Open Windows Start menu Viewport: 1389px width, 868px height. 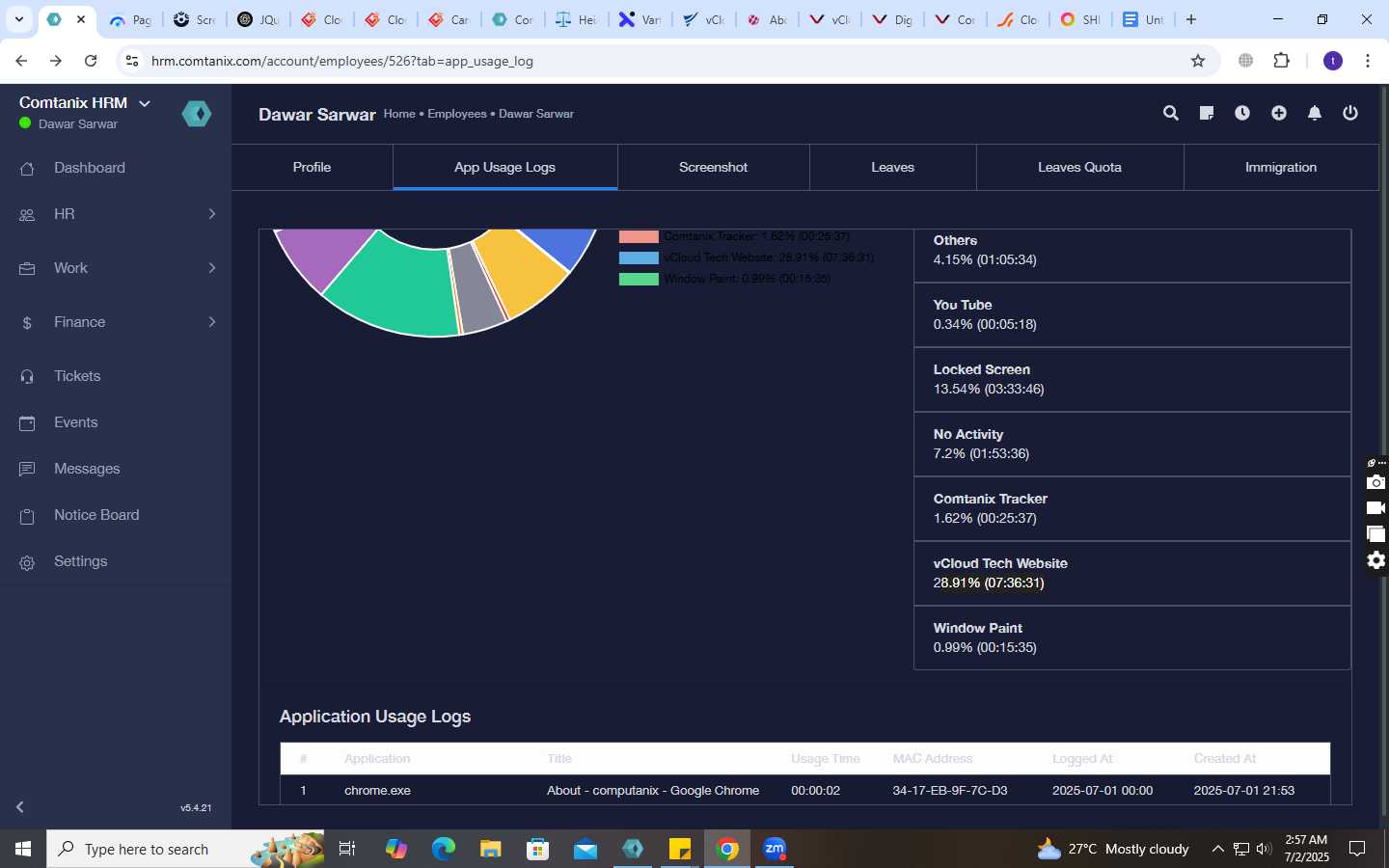pos(23,849)
